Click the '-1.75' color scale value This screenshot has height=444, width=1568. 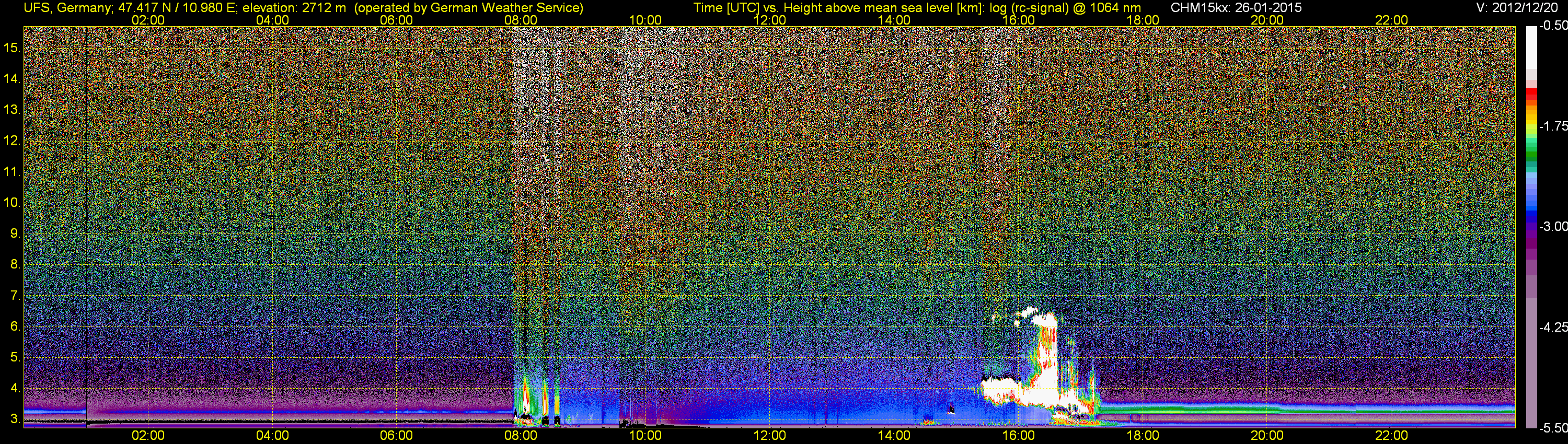click(x=1553, y=126)
